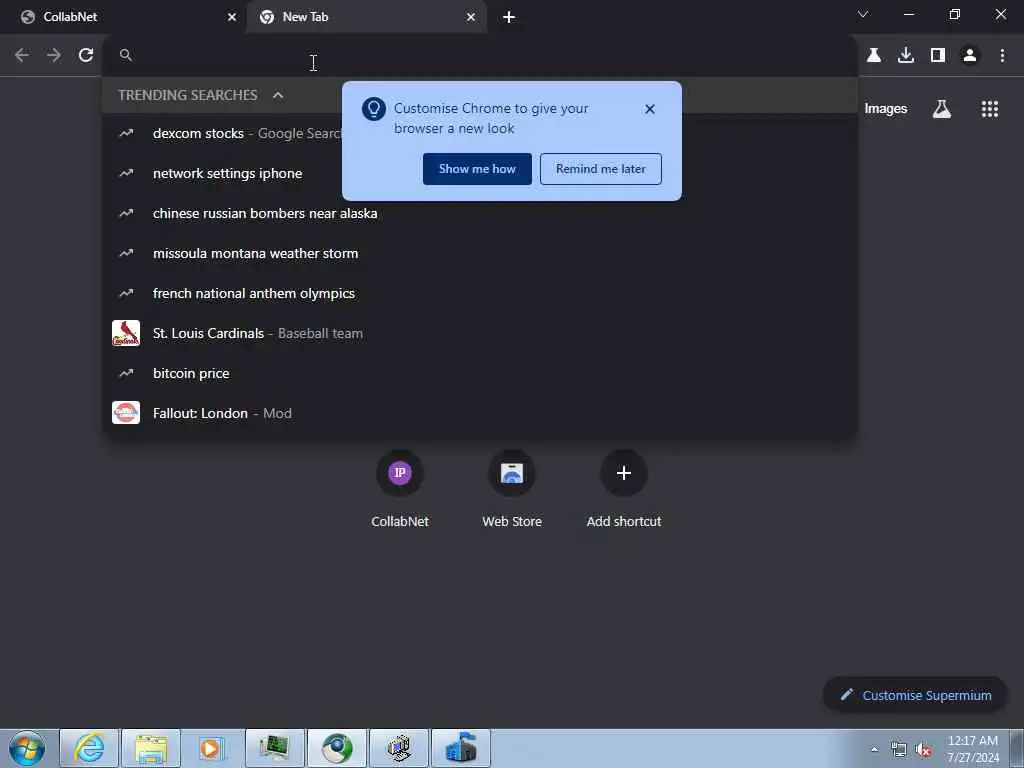Click St. Louis Cardinals logo thumbnail

(x=126, y=333)
